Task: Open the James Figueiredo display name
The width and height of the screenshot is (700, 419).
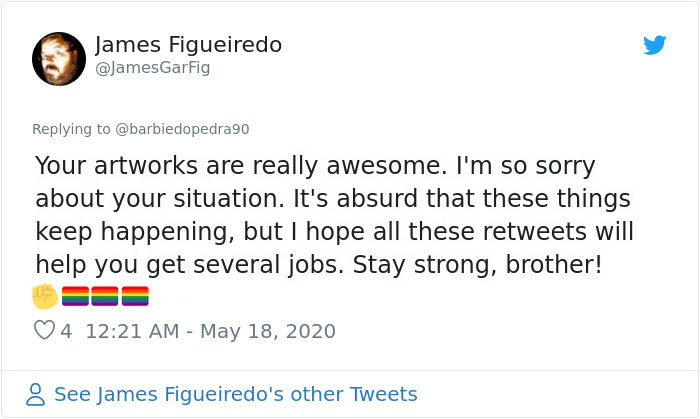Action: [x=188, y=45]
